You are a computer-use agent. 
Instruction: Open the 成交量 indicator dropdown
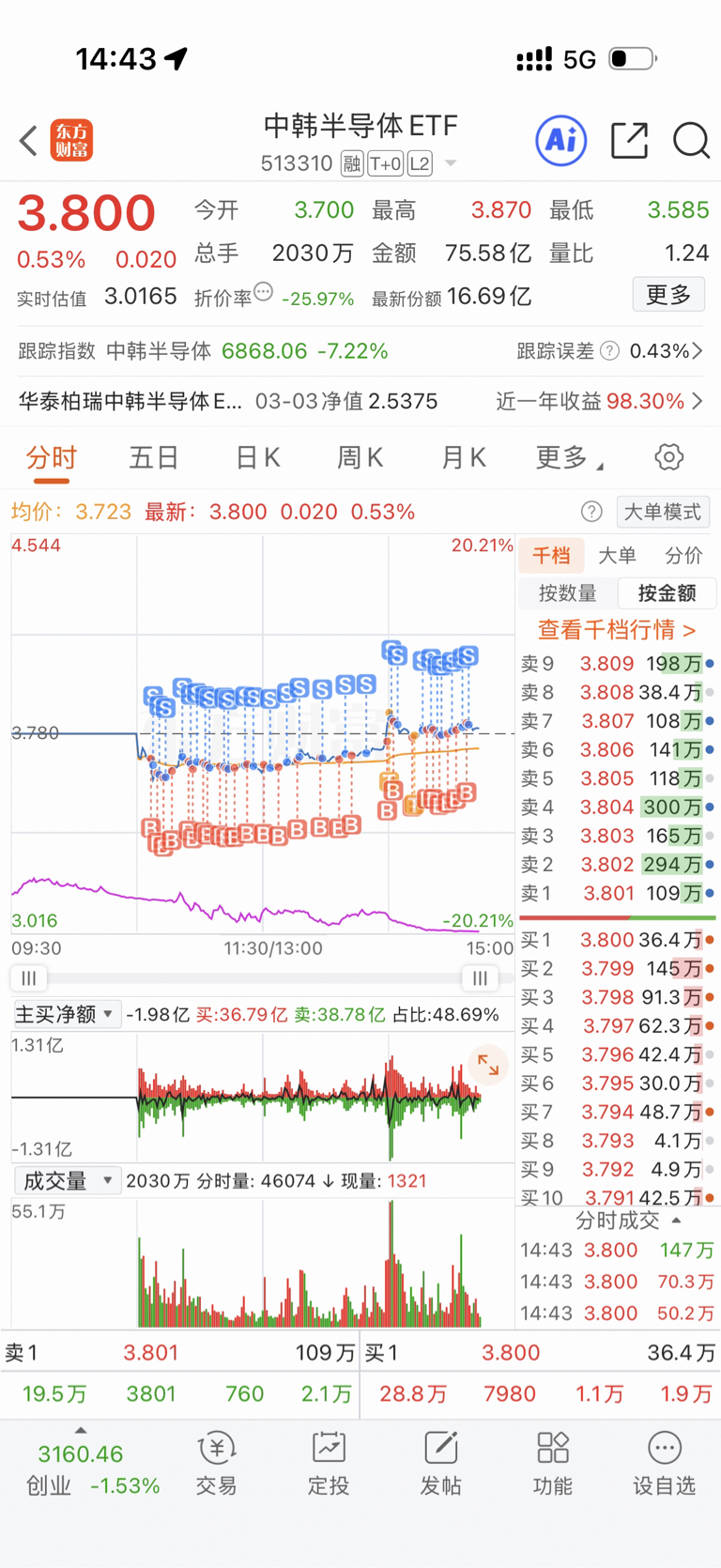[66, 1180]
